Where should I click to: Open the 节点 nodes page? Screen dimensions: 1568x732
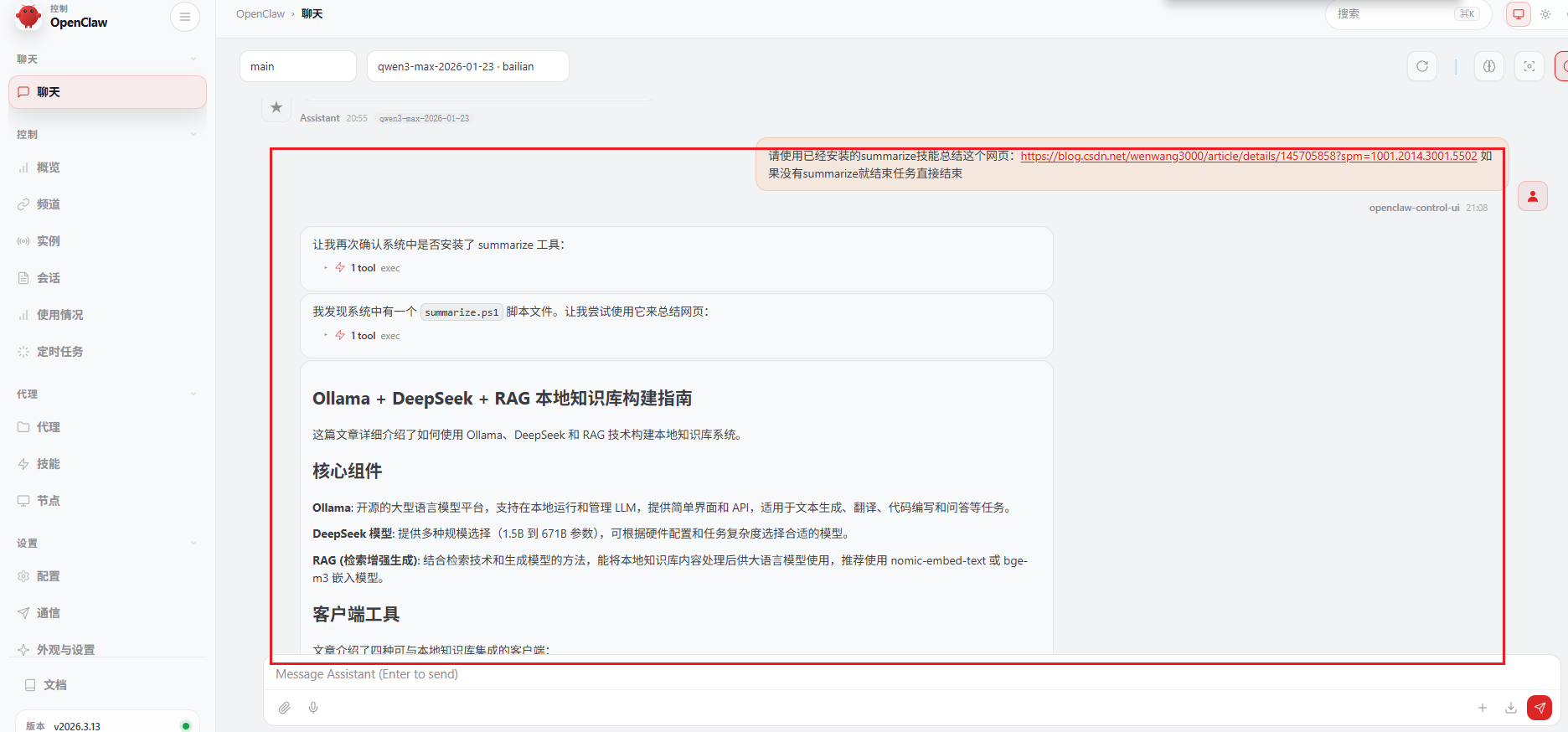click(x=107, y=501)
